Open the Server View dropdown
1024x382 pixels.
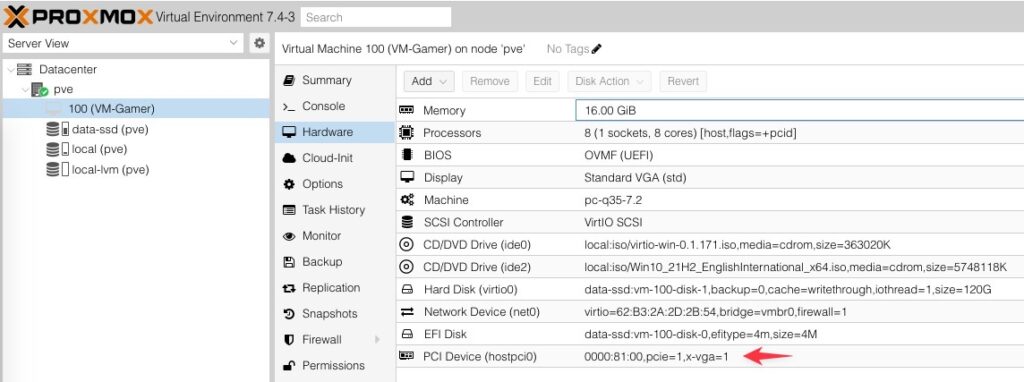tap(123, 43)
